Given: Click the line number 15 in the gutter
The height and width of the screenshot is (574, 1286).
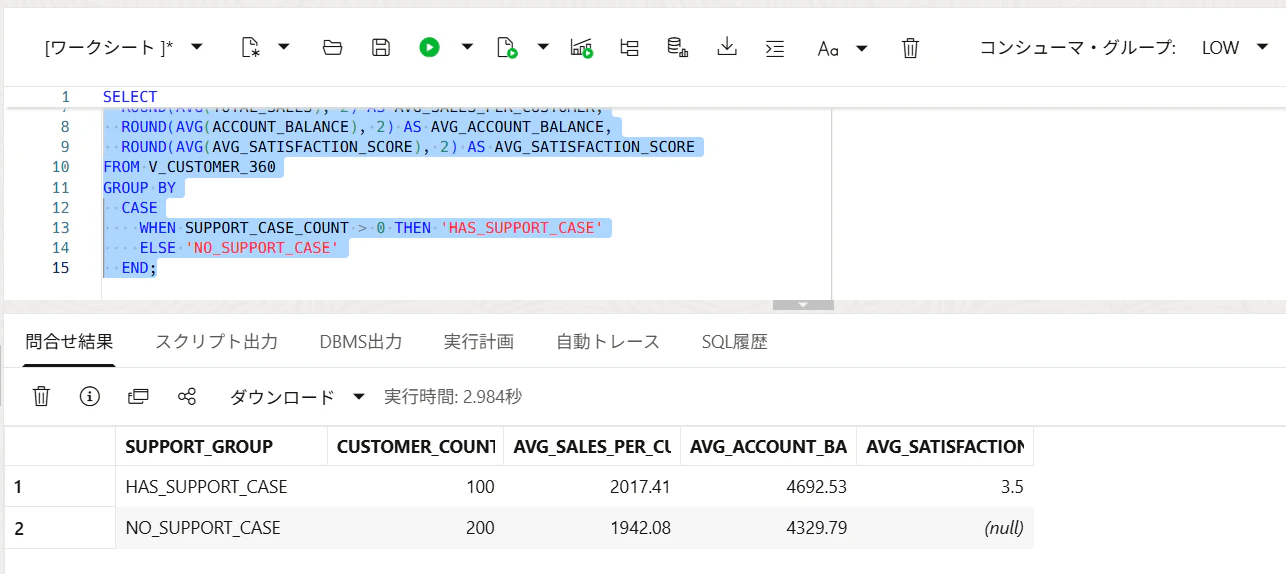Looking at the screenshot, I should (x=60, y=267).
